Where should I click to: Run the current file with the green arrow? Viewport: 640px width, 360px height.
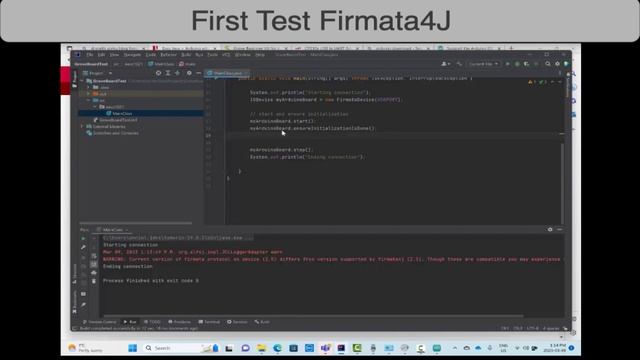[x=508, y=64]
